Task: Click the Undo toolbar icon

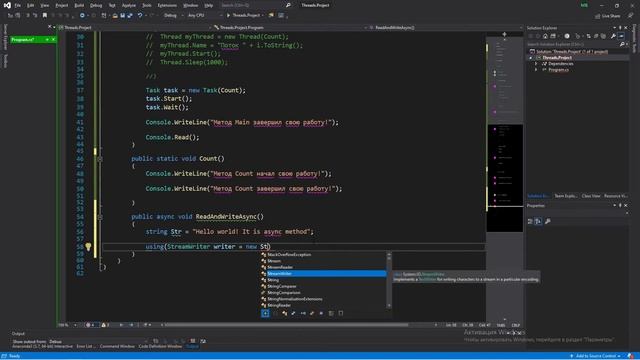Action: click(x=140, y=16)
